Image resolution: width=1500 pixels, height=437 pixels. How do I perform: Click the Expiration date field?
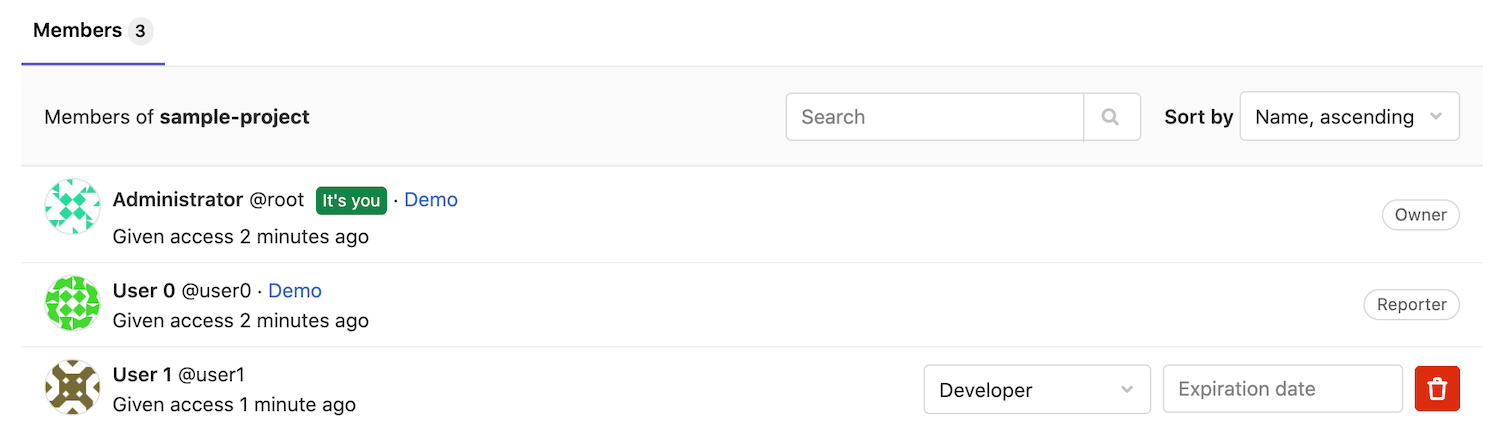1282,389
